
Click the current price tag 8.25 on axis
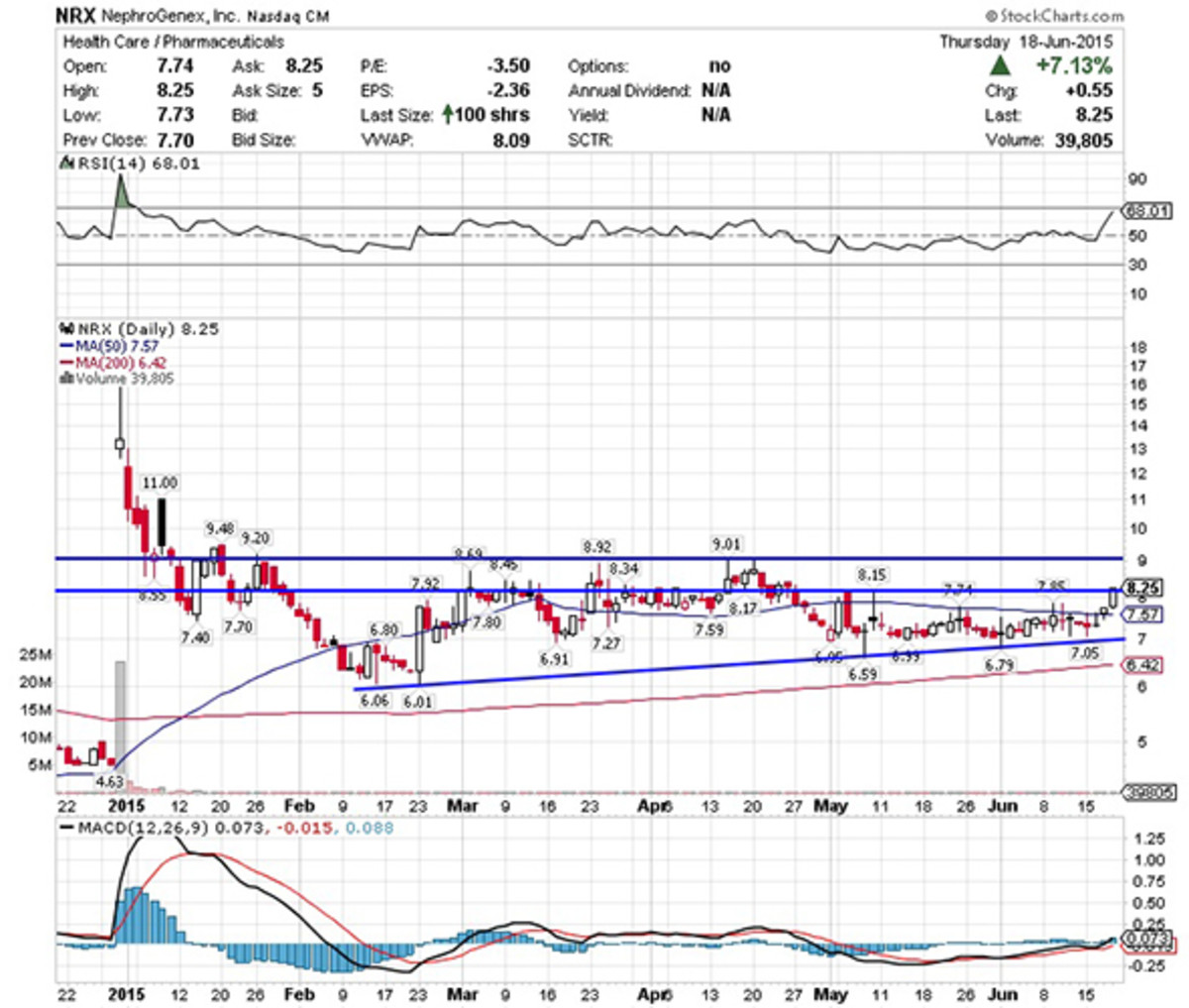[x=1145, y=588]
